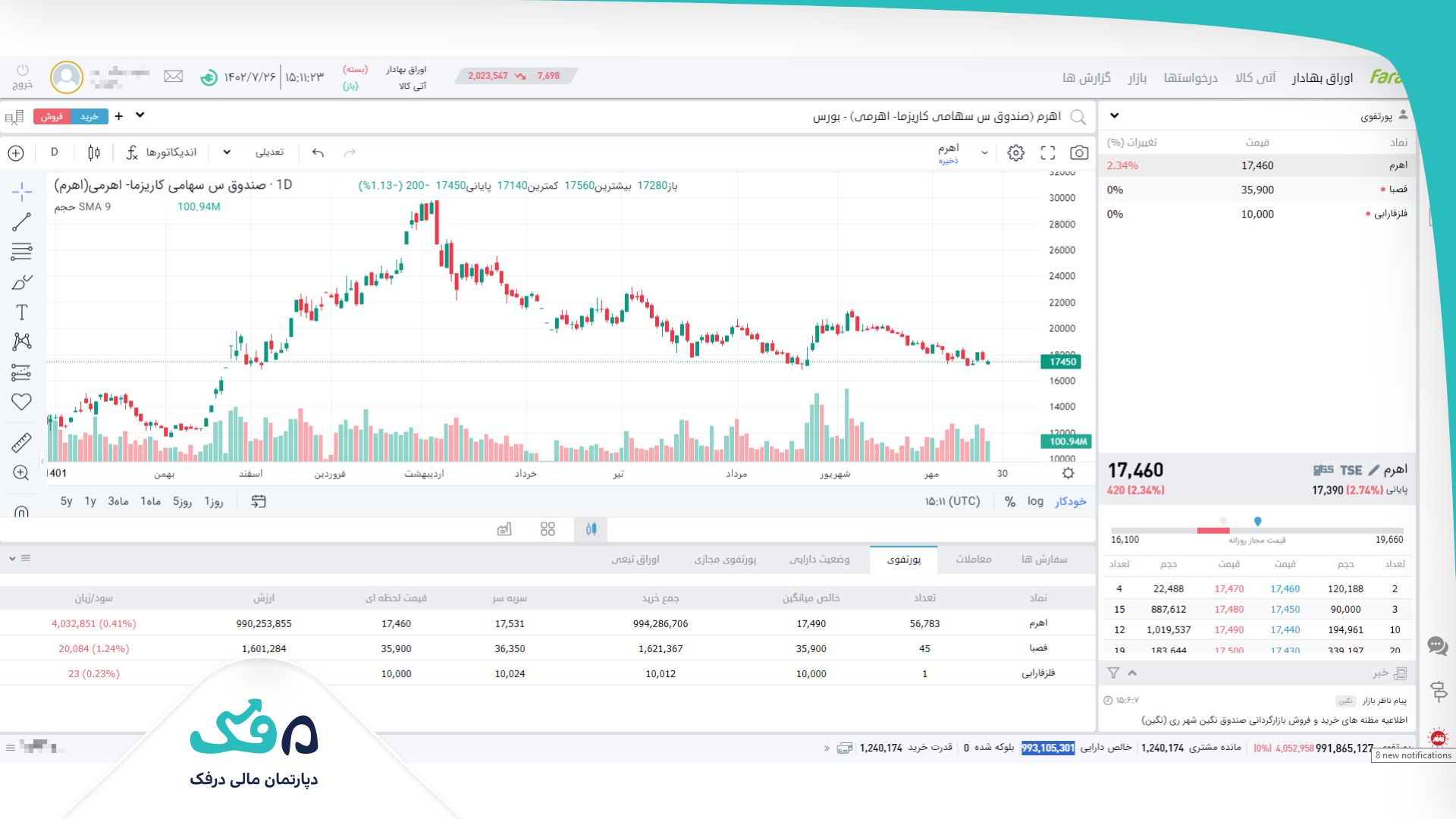Open the mail inbox envelope icon

pyautogui.click(x=174, y=77)
